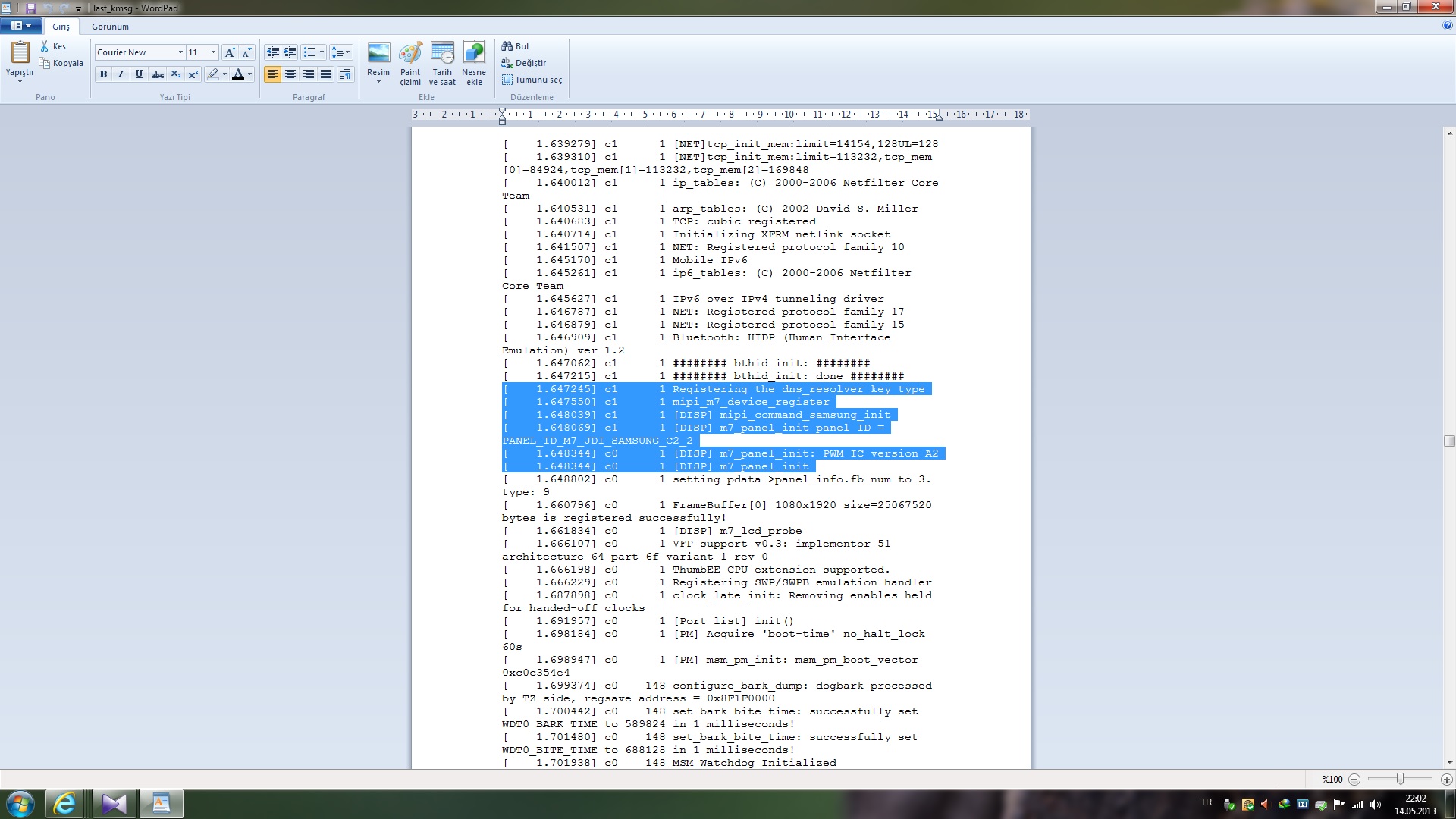Toggle superscript formatting
Screen dimensions: 1456x819
(193, 74)
